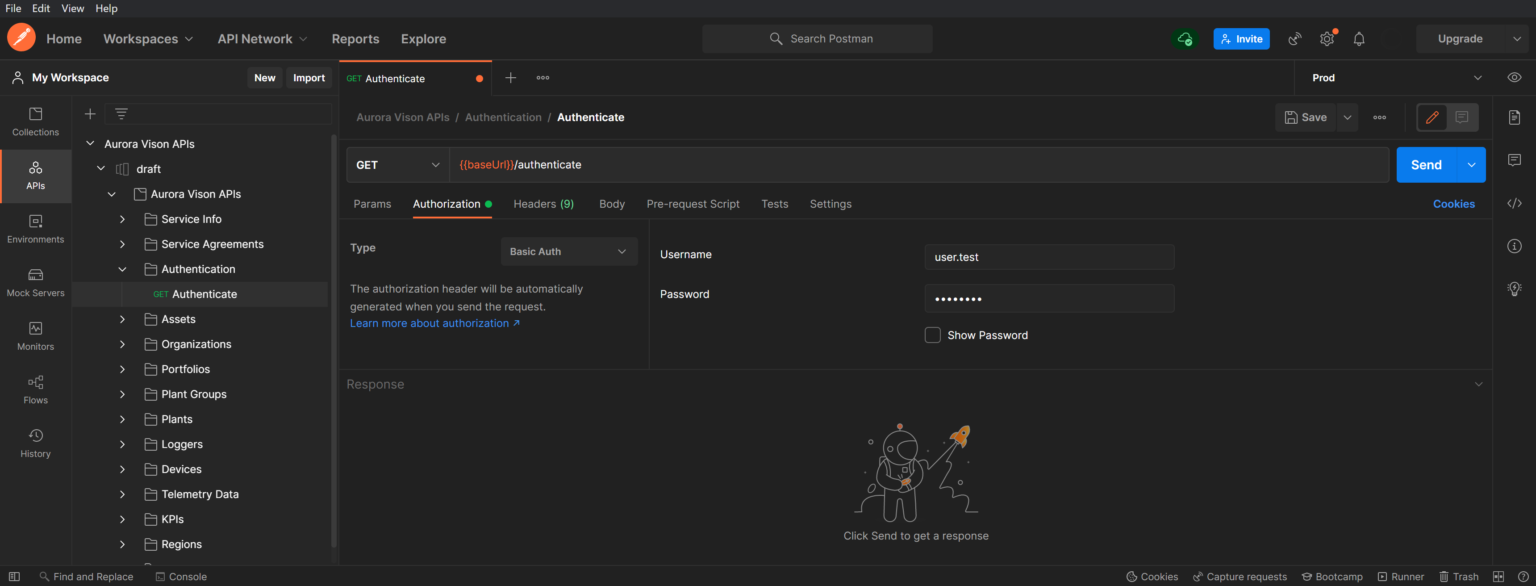Enable the Show Password checkbox
The width and height of the screenshot is (1536, 586).
(x=932, y=335)
